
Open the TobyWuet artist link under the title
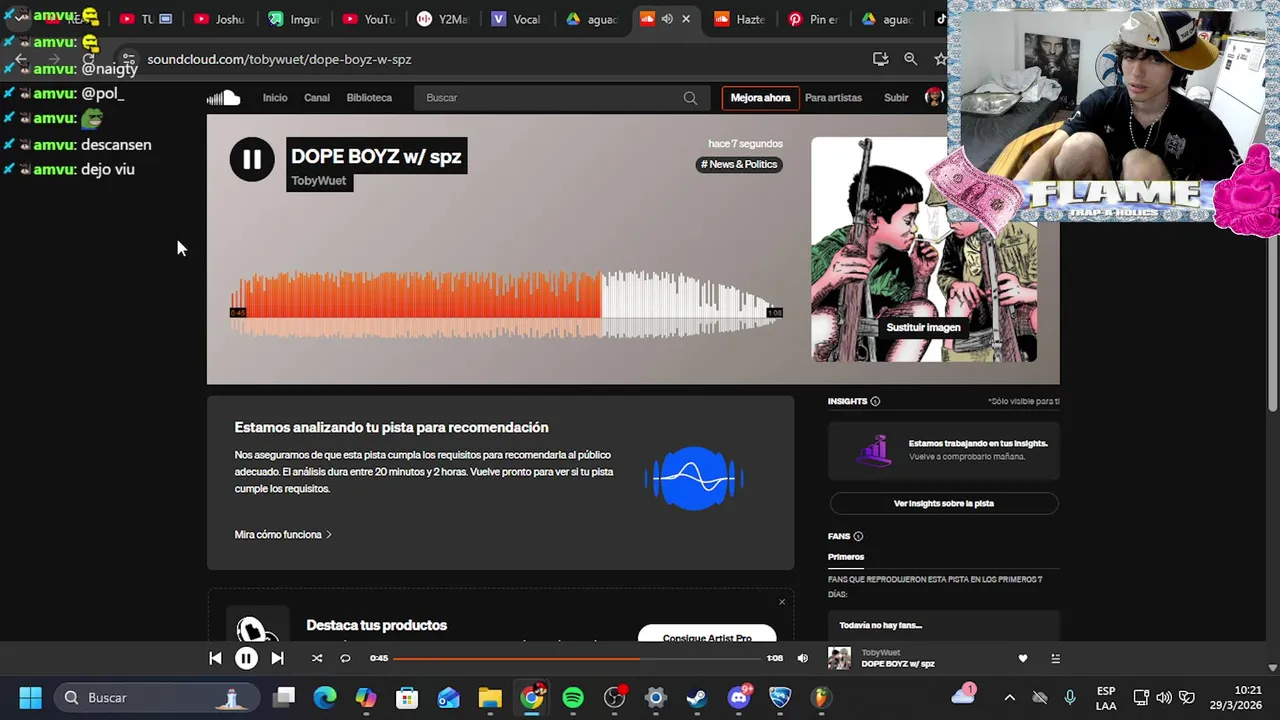click(319, 181)
